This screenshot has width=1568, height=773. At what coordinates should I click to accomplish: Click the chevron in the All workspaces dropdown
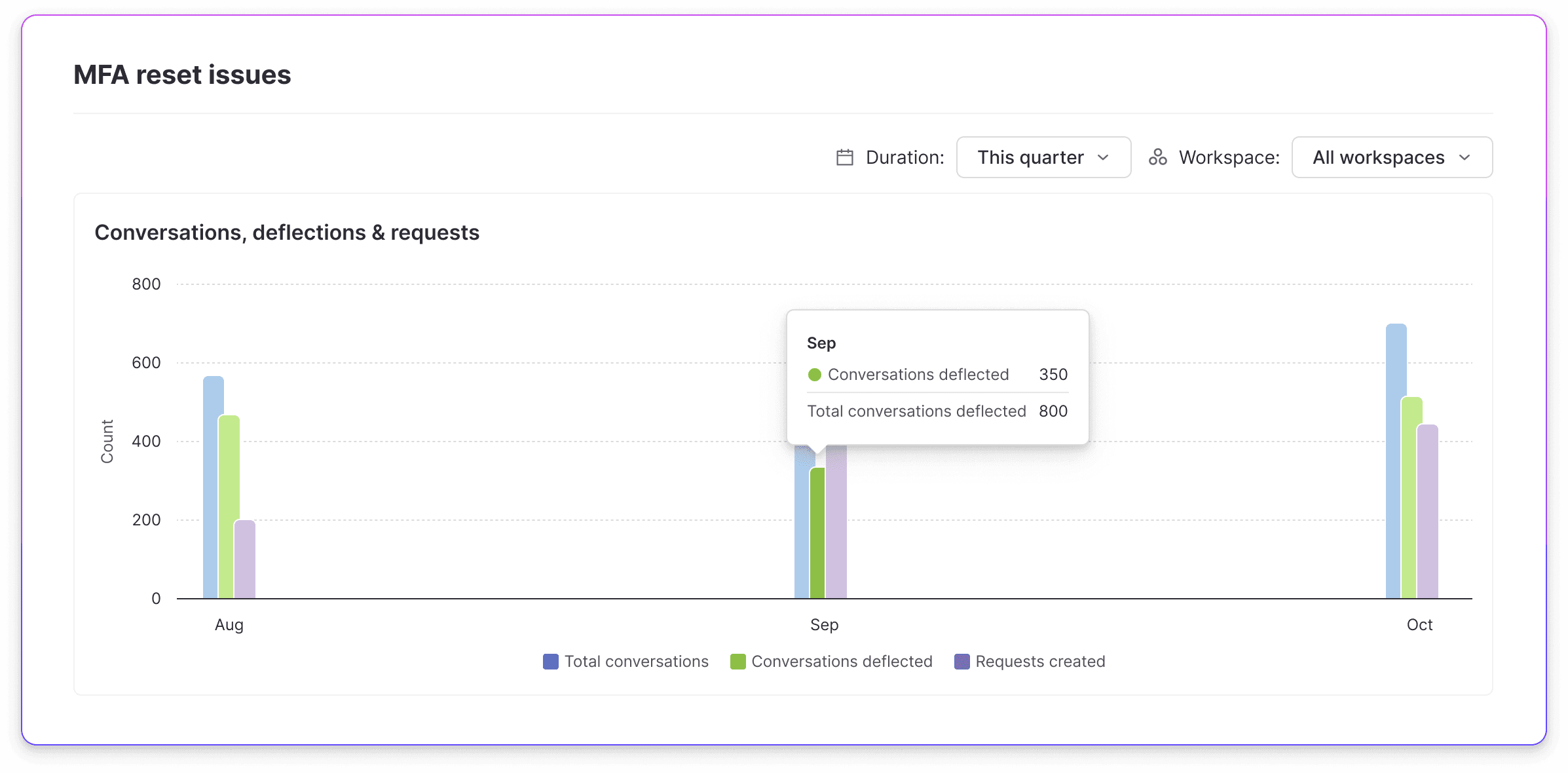point(1465,158)
